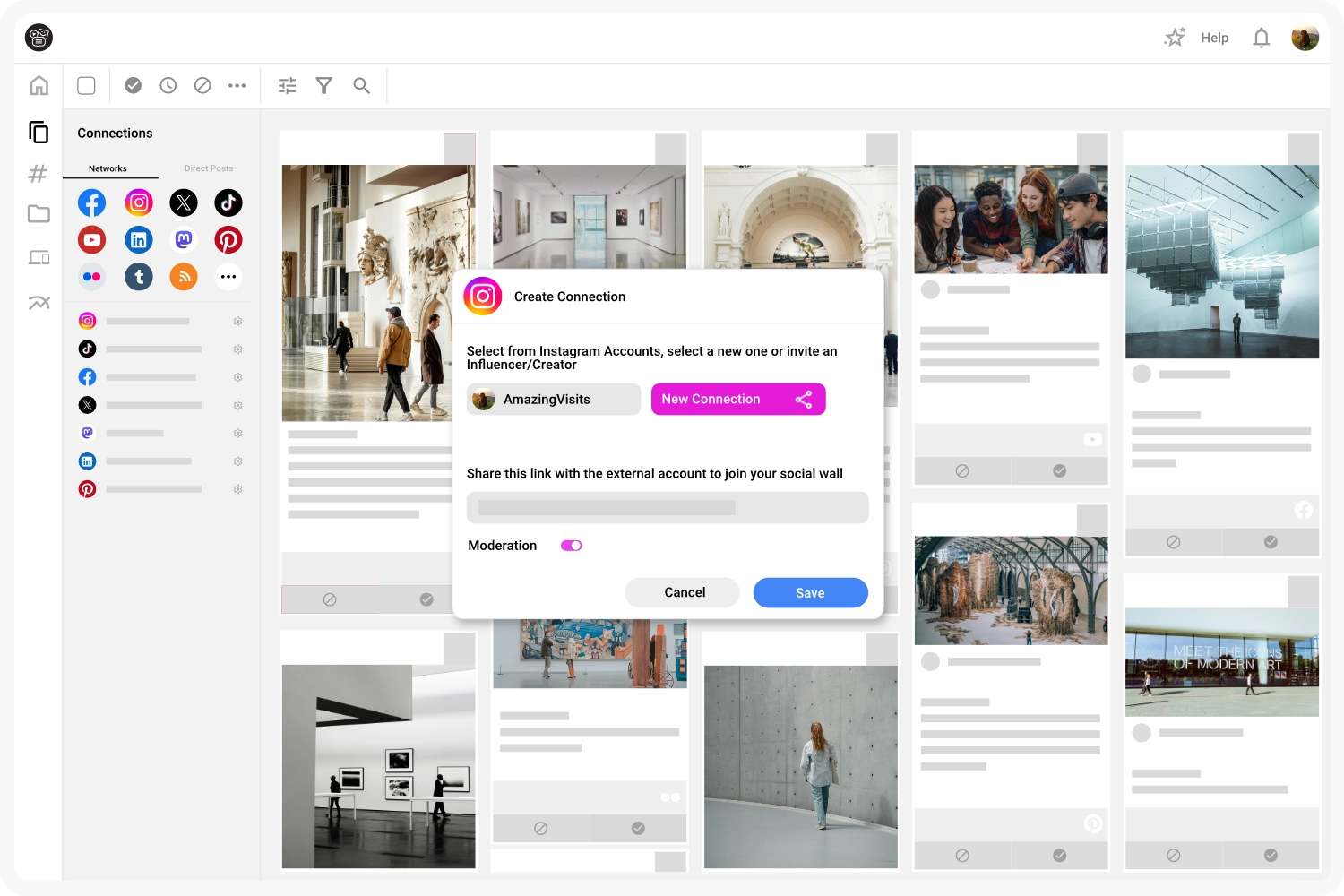Switch to the Direct Posts tab

click(x=209, y=168)
